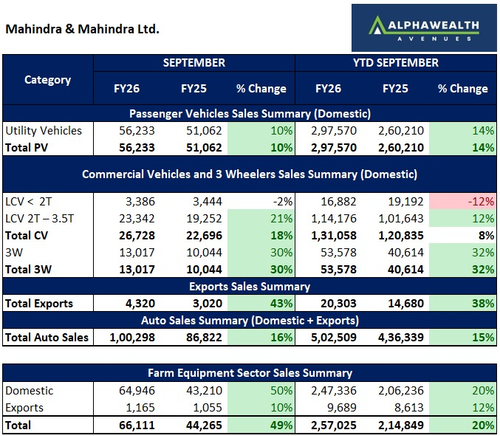The width and height of the screenshot is (500, 436).
Task: Click the SEPTEMBER group header
Action: tap(194, 63)
